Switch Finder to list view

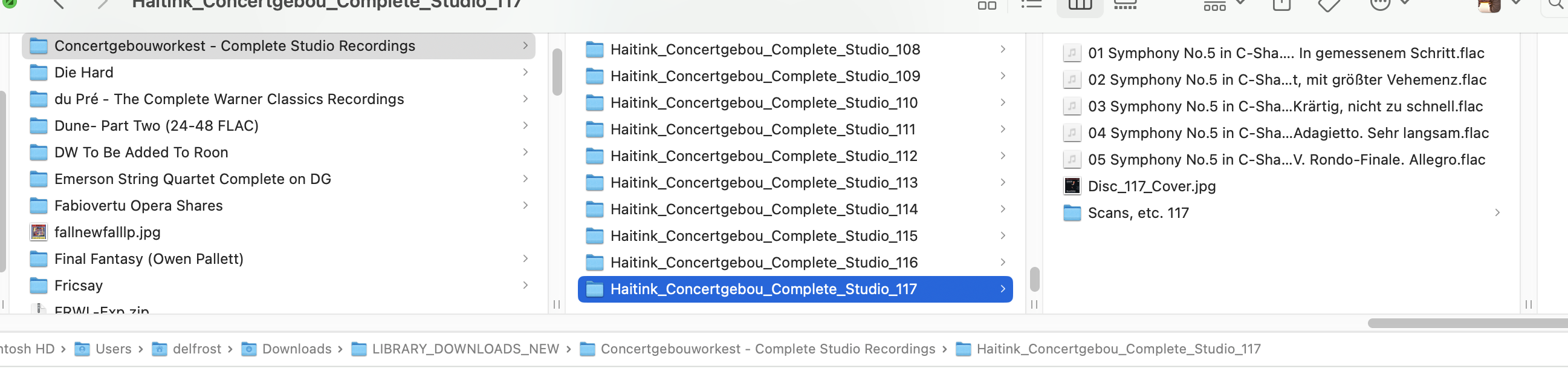1031,5
